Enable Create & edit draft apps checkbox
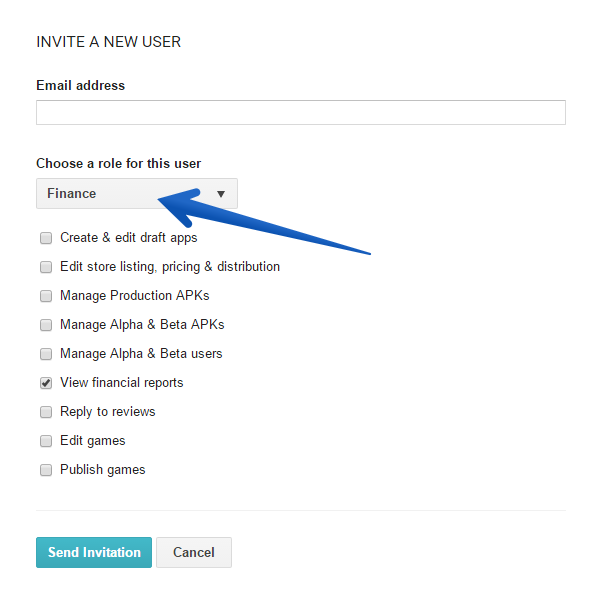Viewport: 600px width, 590px height. (46, 238)
